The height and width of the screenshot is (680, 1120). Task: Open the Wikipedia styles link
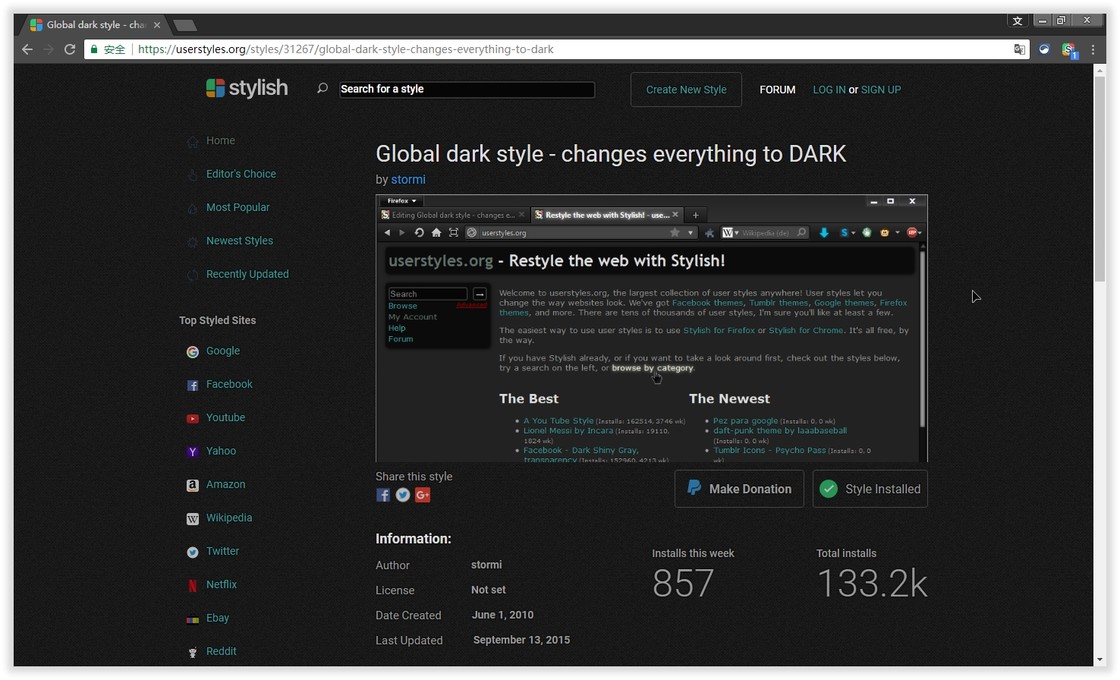pos(229,518)
